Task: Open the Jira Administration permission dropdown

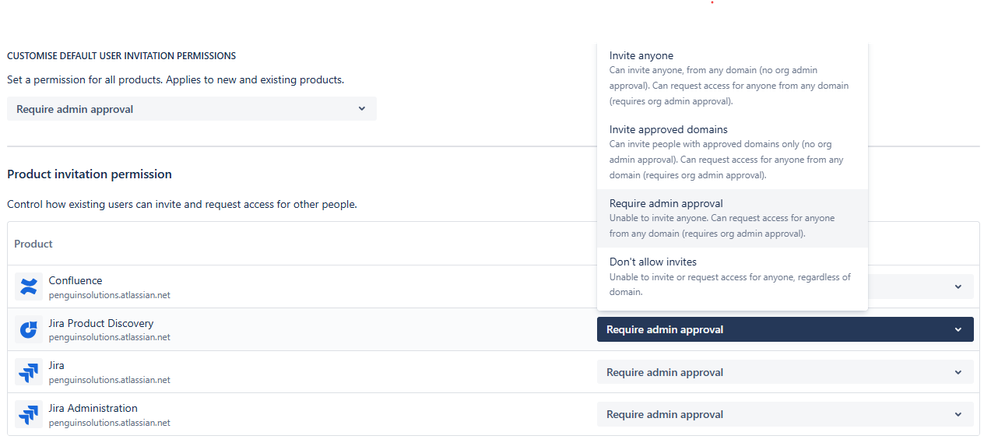Action: [x=785, y=414]
